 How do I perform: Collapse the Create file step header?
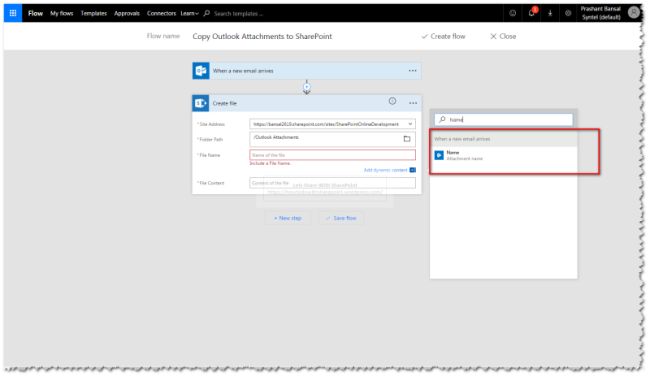point(307,103)
